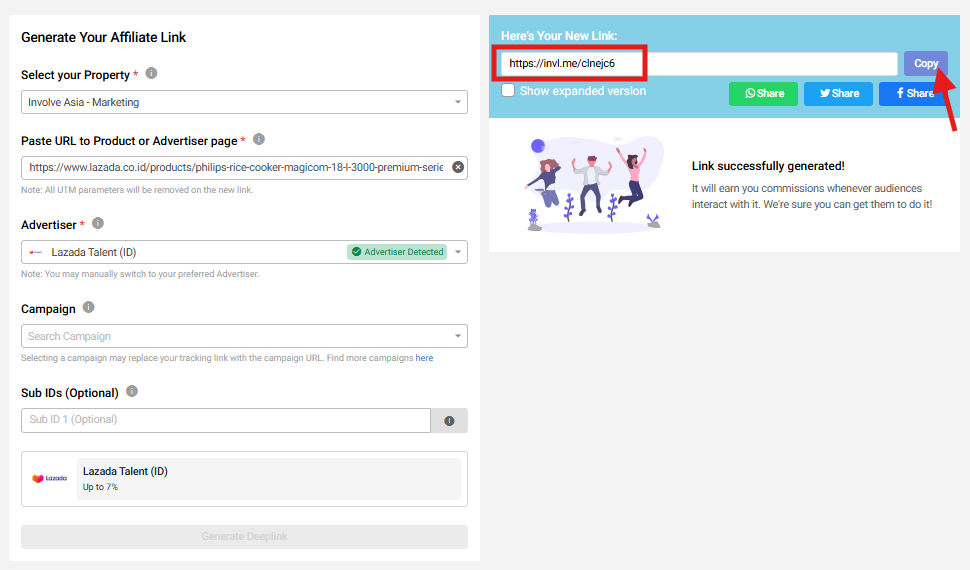Click the Sub ID 1 input field
The image size is (970, 570).
[x=226, y=420]
